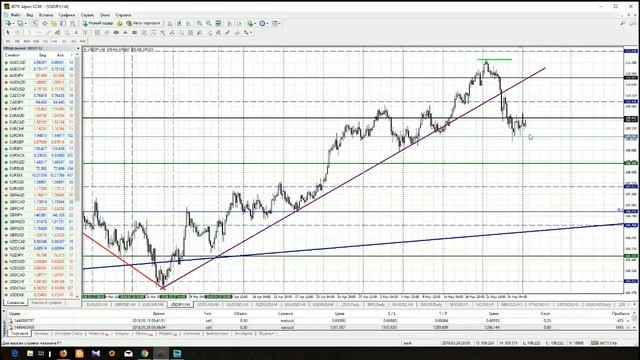Select USDCAD row in Market Watch

pos(39,275)
